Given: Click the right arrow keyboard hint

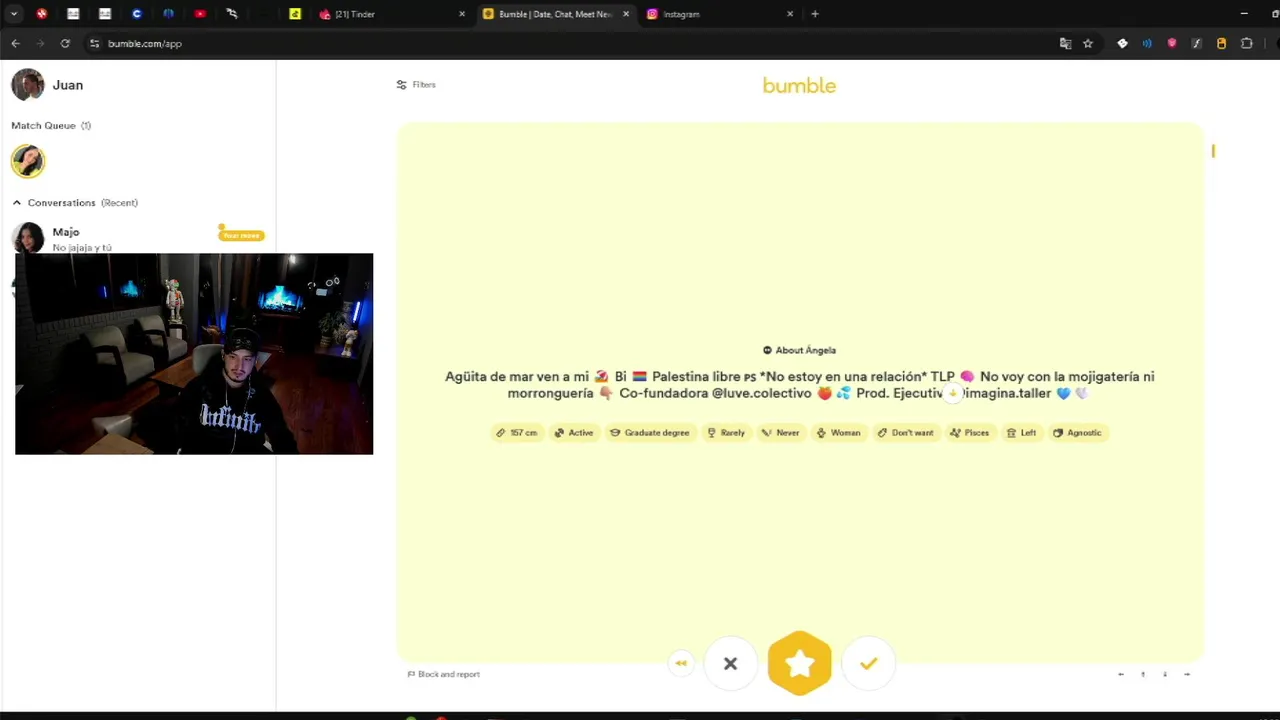Looking at the screenshot, I should coord(1187,674).
